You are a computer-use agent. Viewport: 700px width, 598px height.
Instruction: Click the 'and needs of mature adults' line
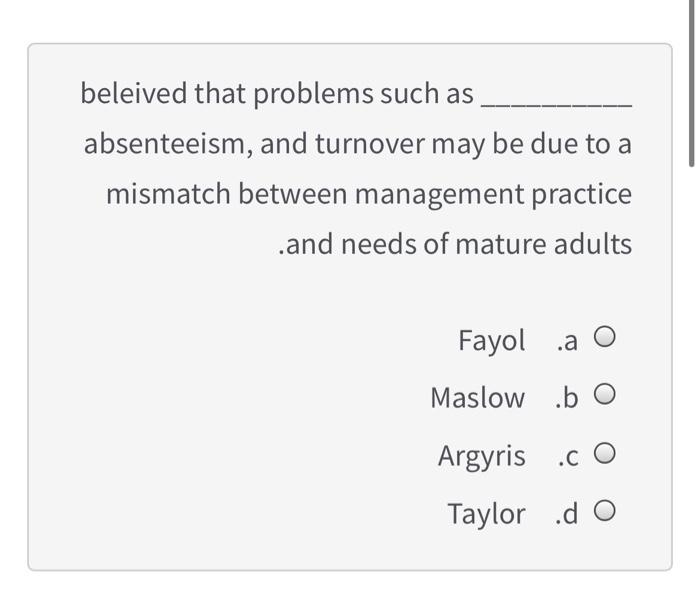click(x=455, y=243)
